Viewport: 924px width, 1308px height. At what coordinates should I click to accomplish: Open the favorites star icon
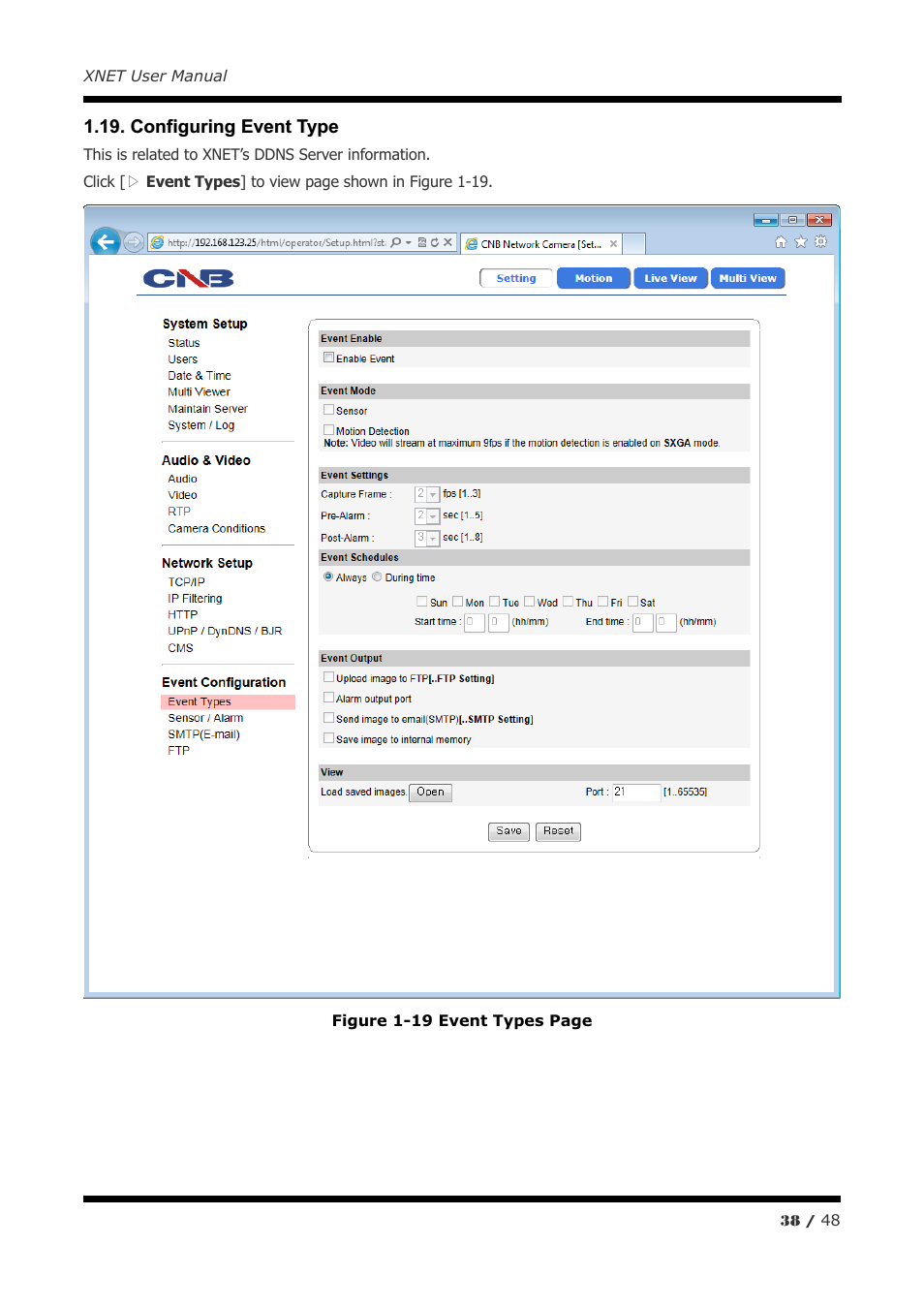pyautogui.click(x=801, y=242)
